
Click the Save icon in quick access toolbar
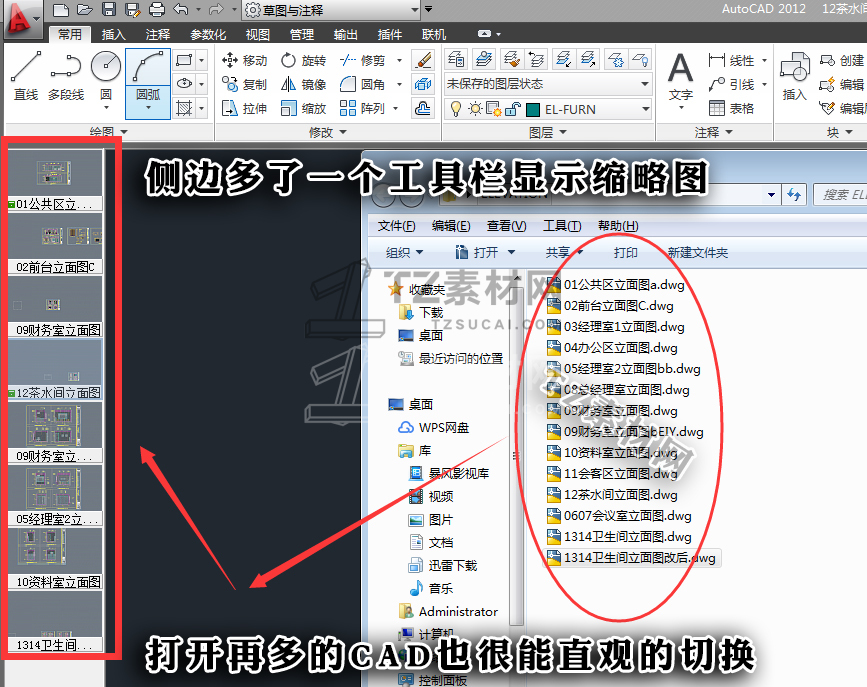tap(109, 9)
